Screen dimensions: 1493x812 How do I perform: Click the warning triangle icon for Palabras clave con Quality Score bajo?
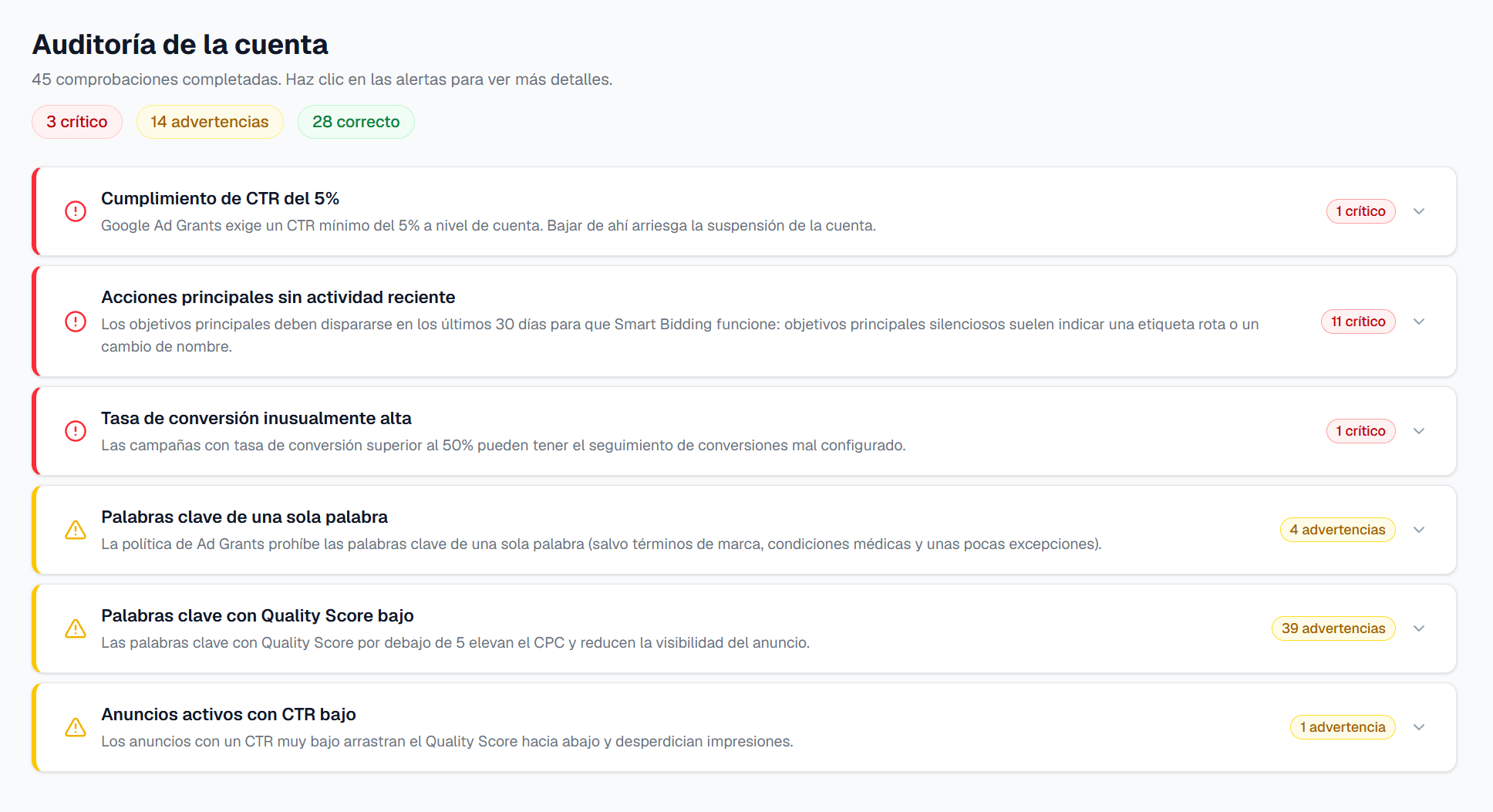tap(76, 628)
